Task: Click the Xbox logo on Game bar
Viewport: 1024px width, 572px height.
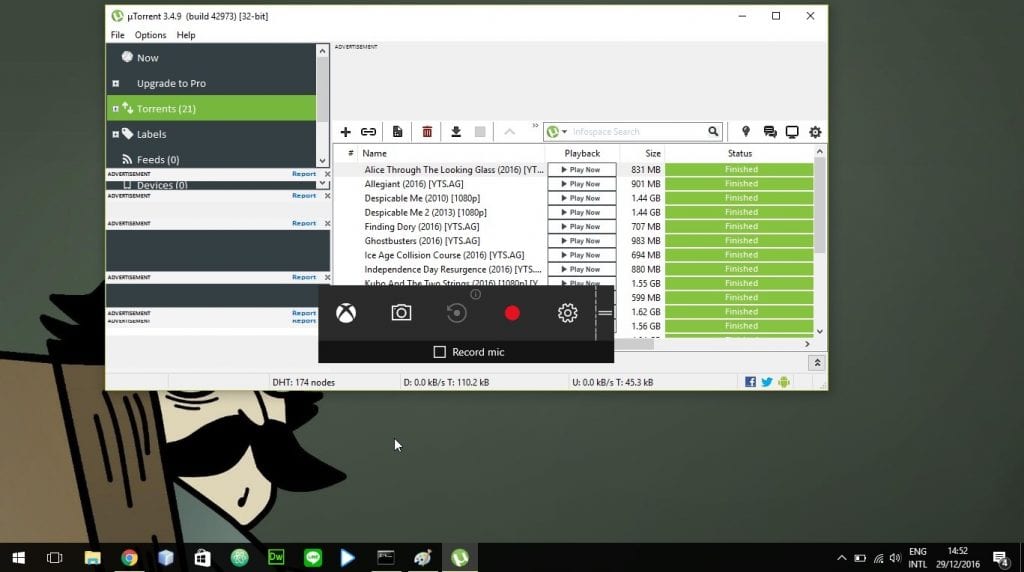Action: 345,313
